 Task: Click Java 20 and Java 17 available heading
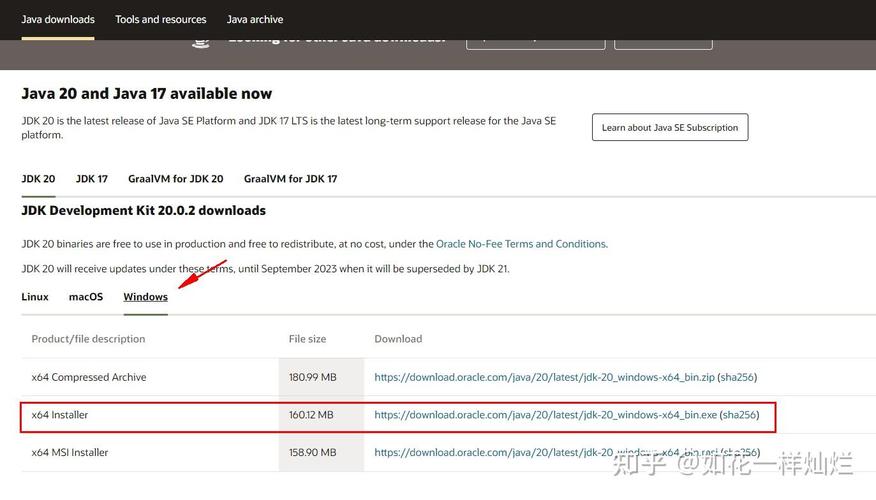click(x=146, y=93)
